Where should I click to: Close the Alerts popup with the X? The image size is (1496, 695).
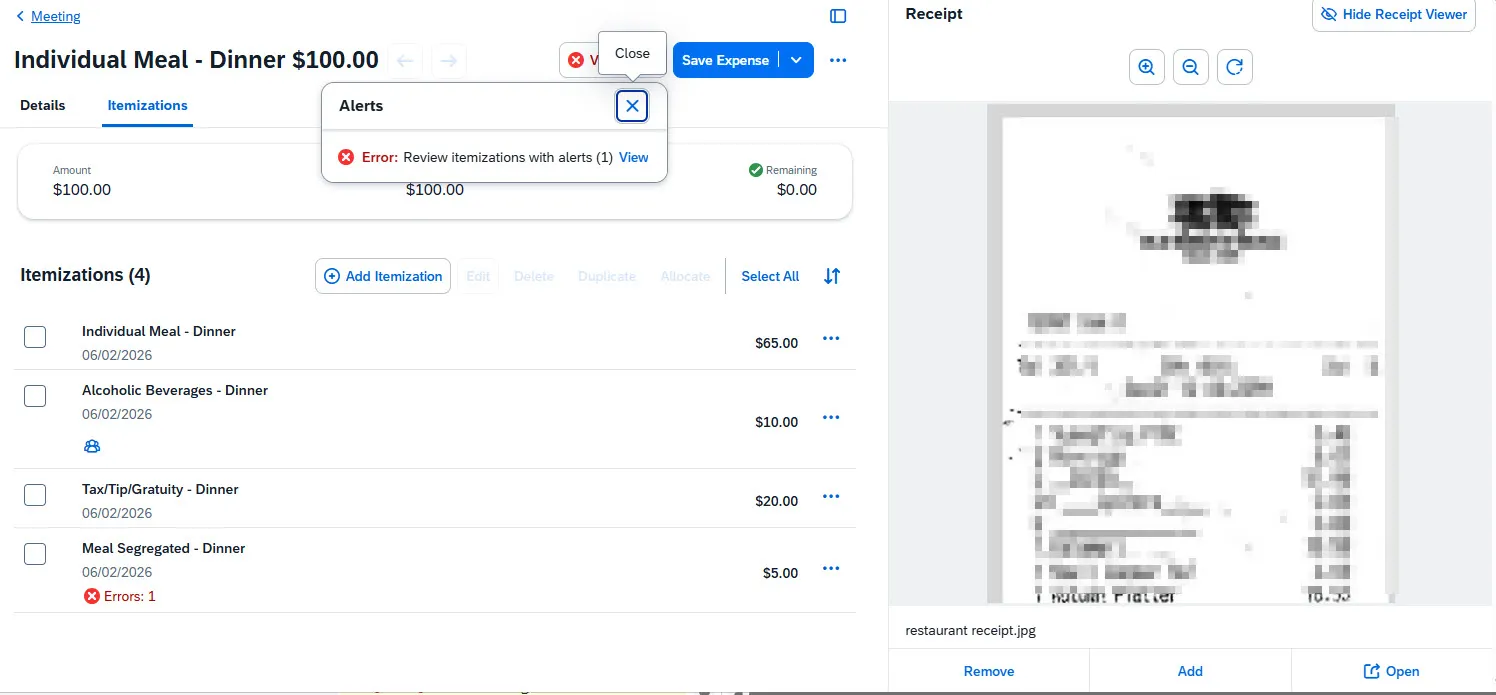coord(632,106)
